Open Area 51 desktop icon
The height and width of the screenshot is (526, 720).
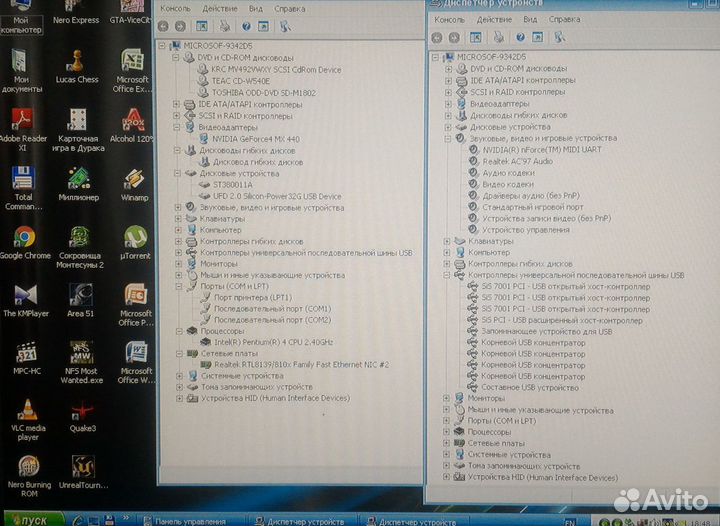tap(80, 301)
